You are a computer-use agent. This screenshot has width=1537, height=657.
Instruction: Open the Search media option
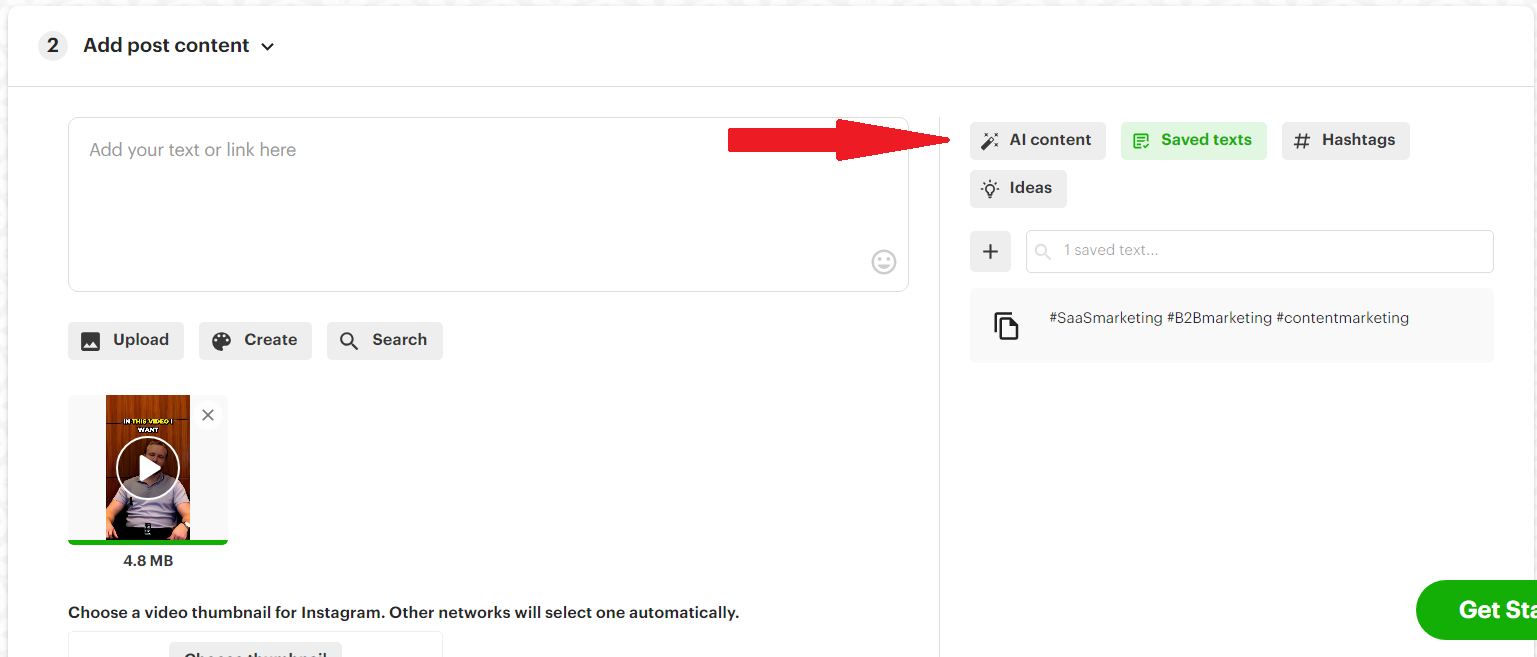click(x=385, y=340)
